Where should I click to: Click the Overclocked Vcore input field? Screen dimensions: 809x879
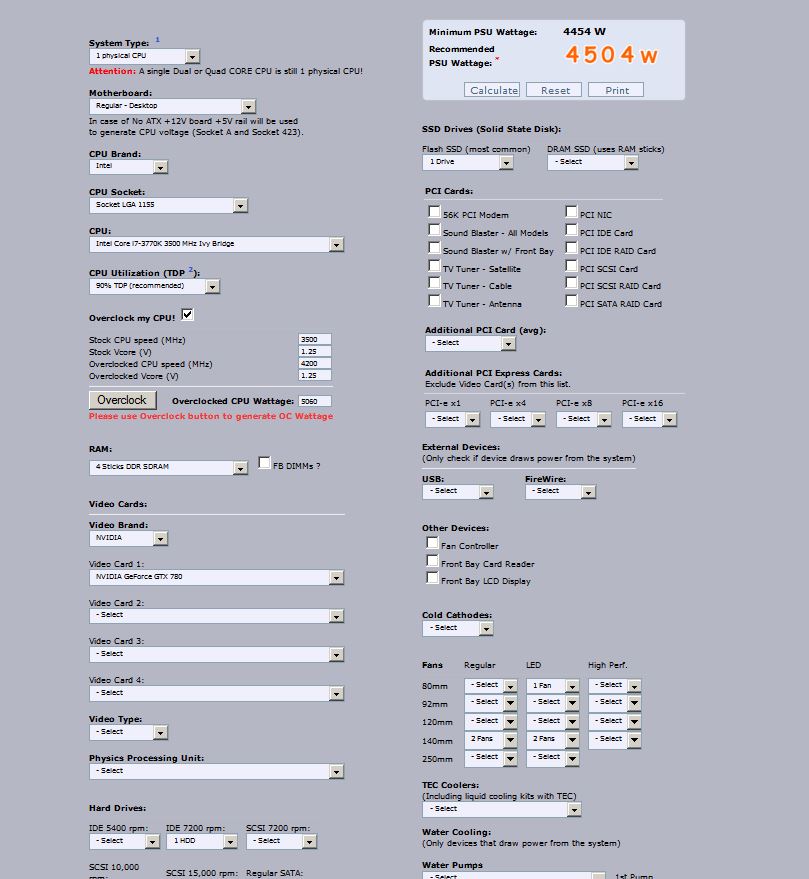pyautogui.click(x=315, y=376)
